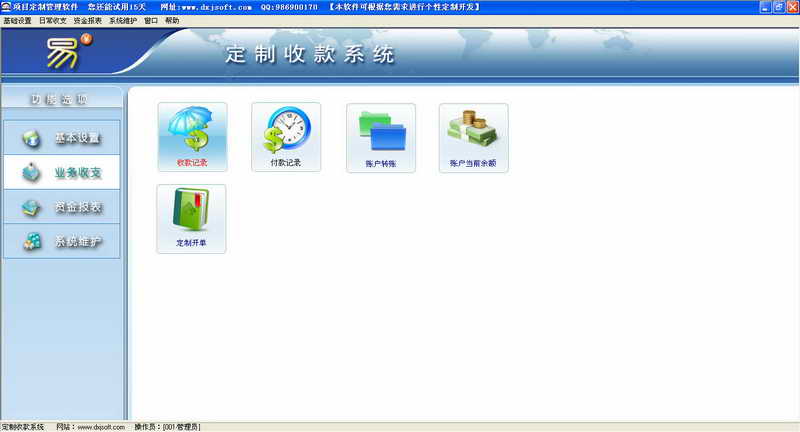Open the 系统维护 menu in the menu bar
Viewport: 800px width, 432px height.
tap(123, 20)
